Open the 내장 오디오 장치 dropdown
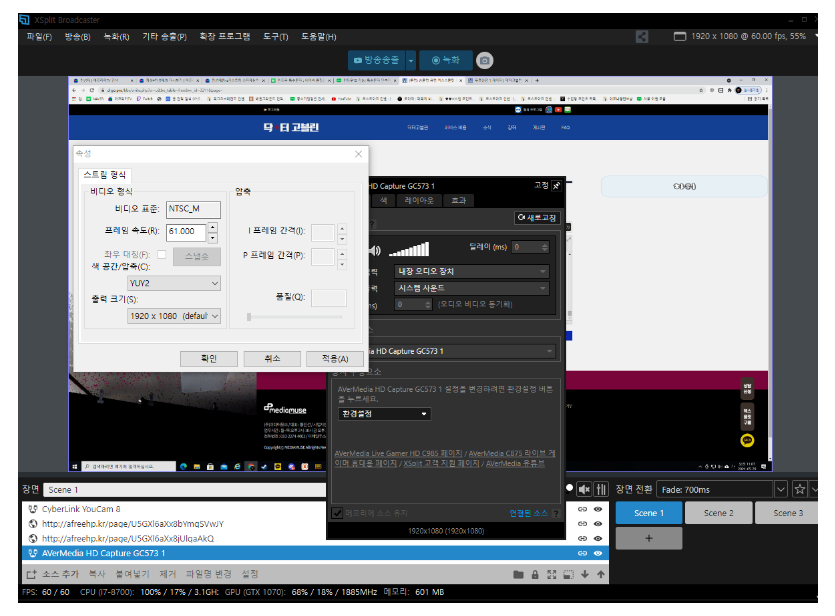This screenshot has width=835, height=616. pyautogui.click(x=471, y=272)
